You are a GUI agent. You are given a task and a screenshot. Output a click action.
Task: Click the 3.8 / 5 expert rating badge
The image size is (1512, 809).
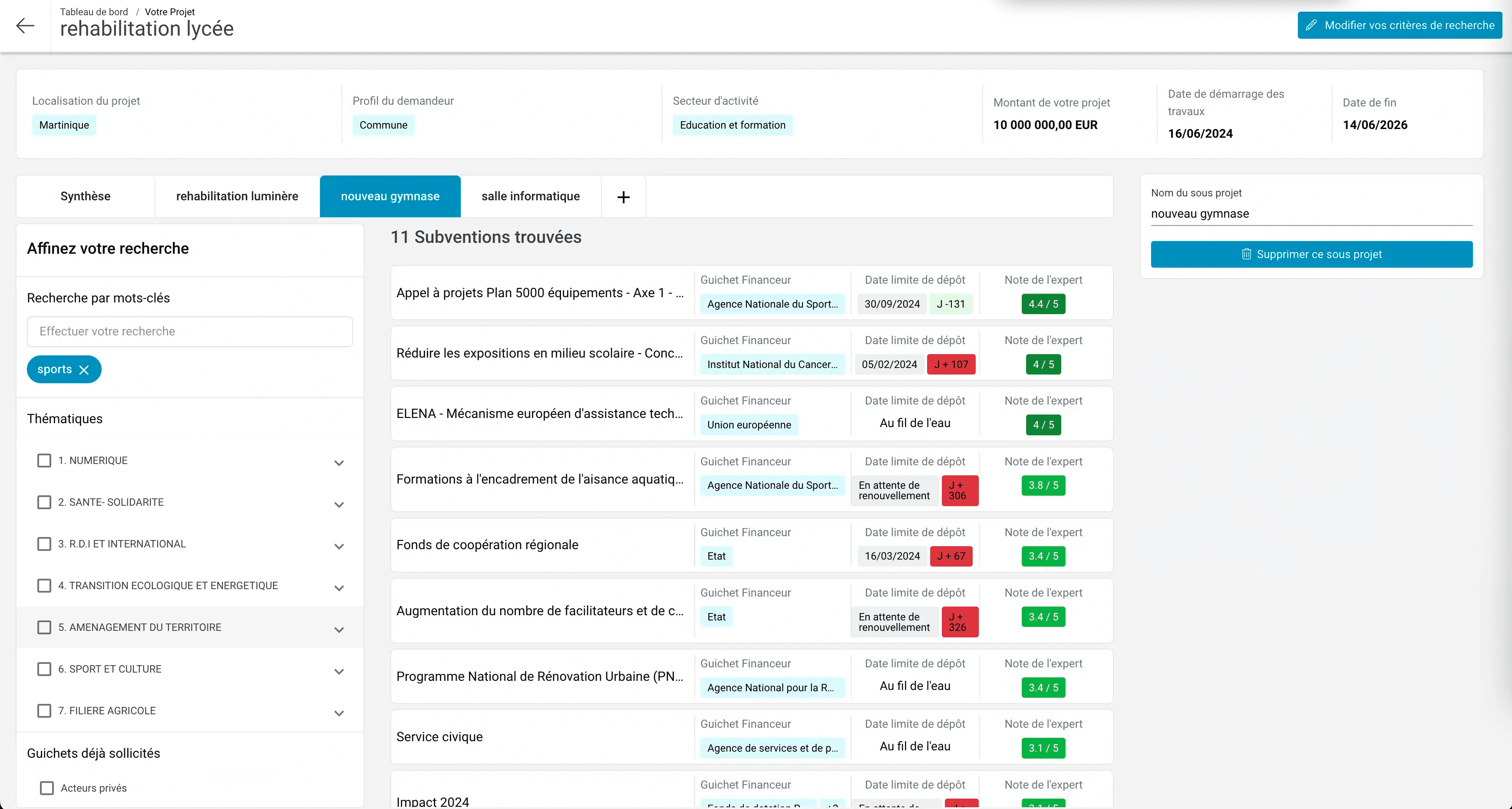pyautogui.click(x=1043, y=485)
